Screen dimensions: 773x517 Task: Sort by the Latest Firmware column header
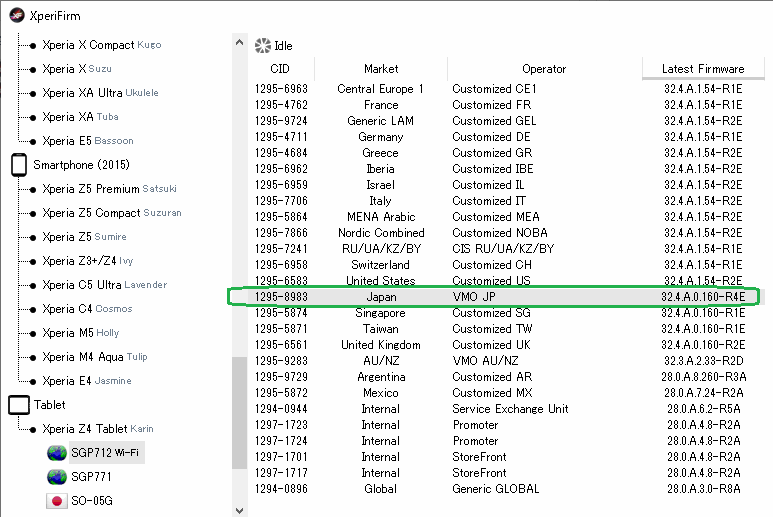point(703,69)
